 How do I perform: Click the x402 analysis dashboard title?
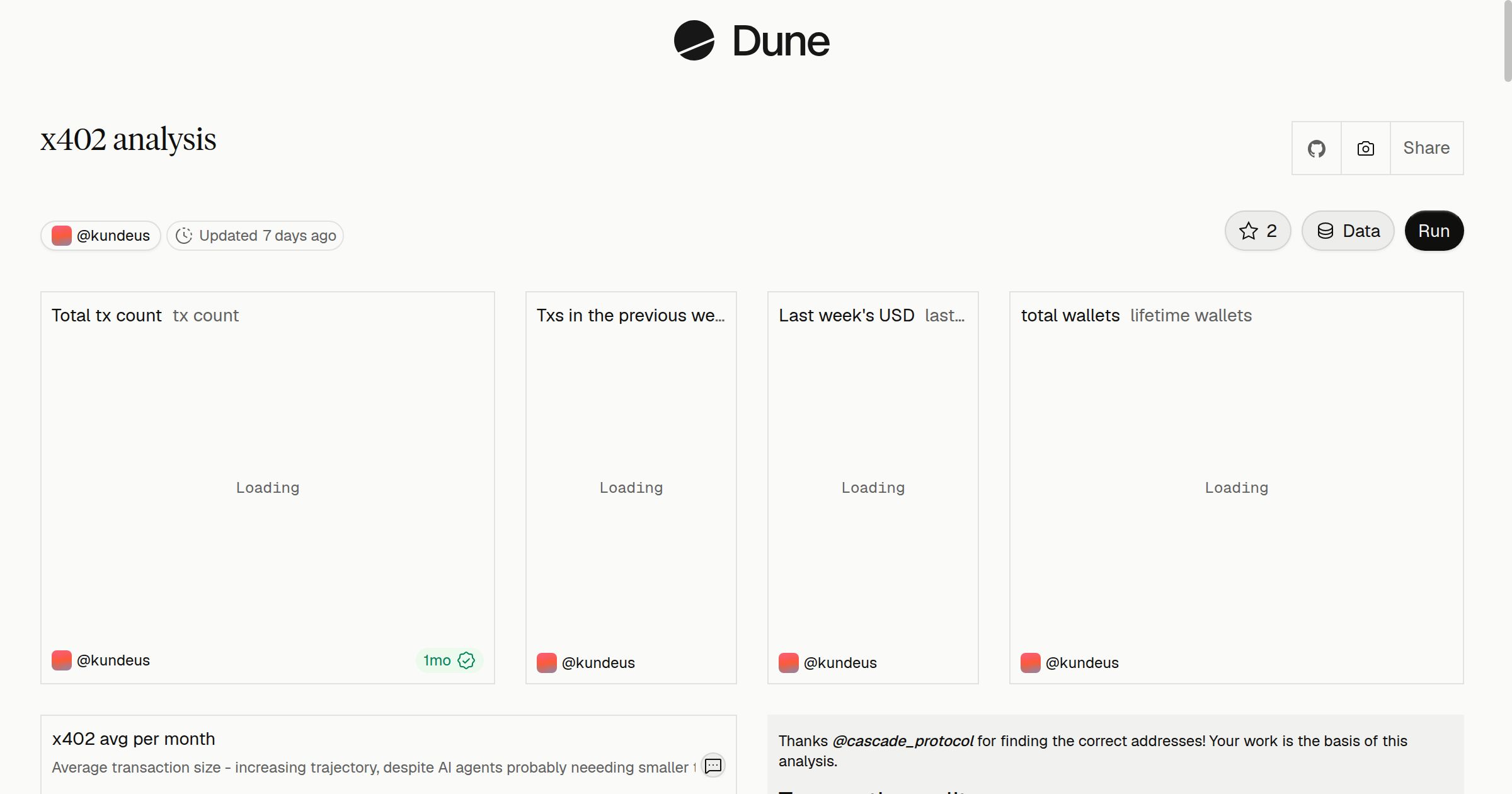129,139
